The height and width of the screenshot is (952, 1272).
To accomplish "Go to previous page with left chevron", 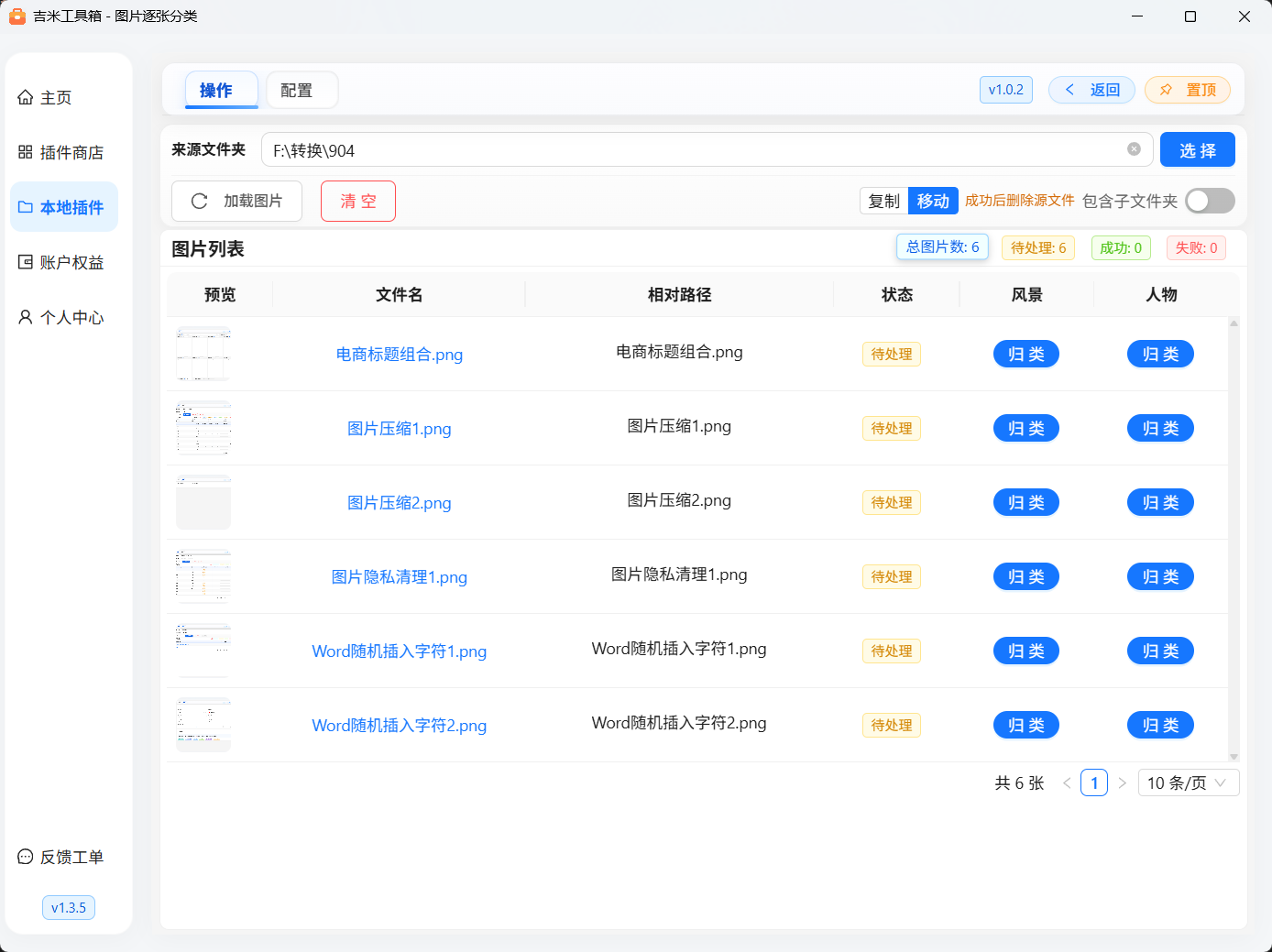I will [x=1067, y=782].
